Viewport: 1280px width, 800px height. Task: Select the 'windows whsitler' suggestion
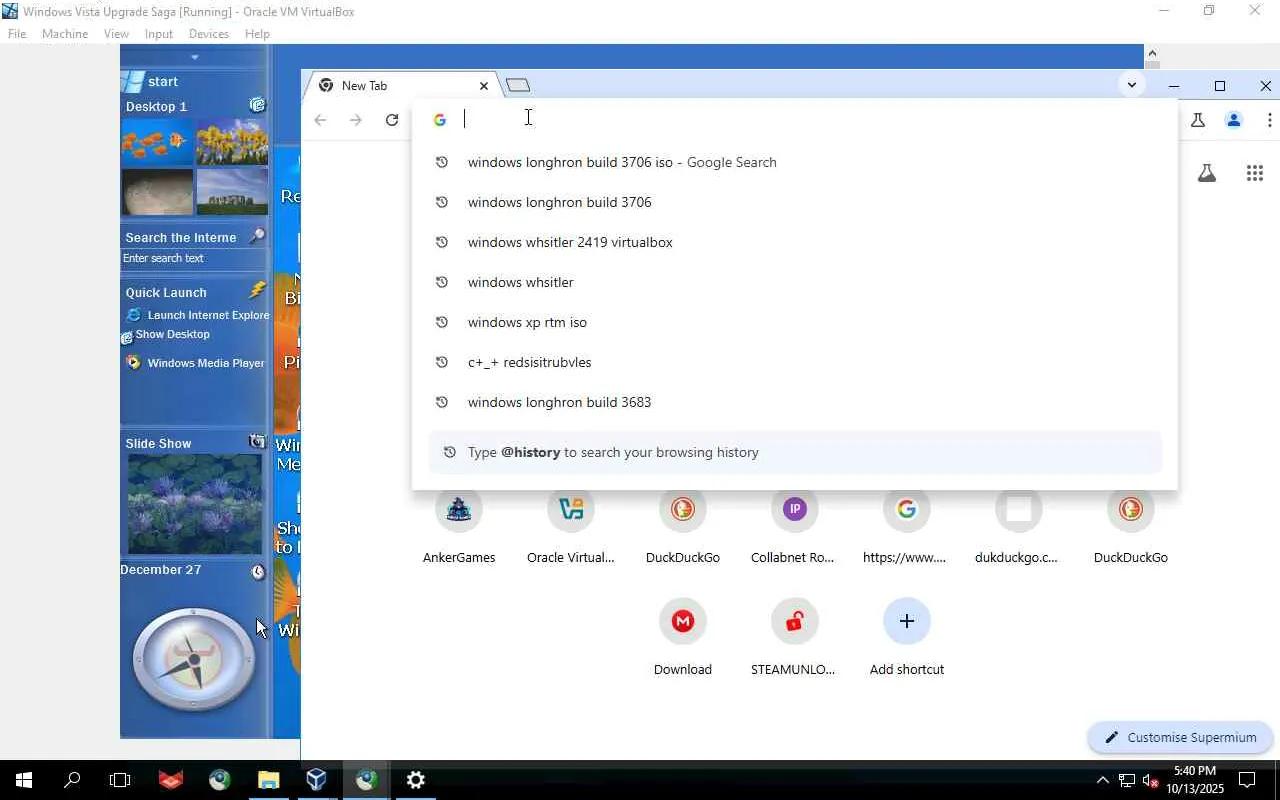[795, 282]
